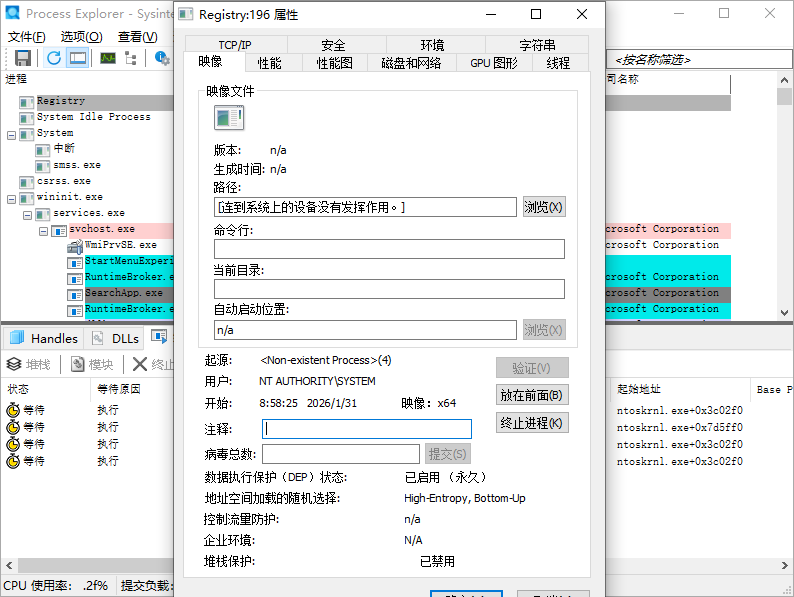Click the System Idle Process icon
Viewport: 794px width, 597px height.
[x=26, y=118]
